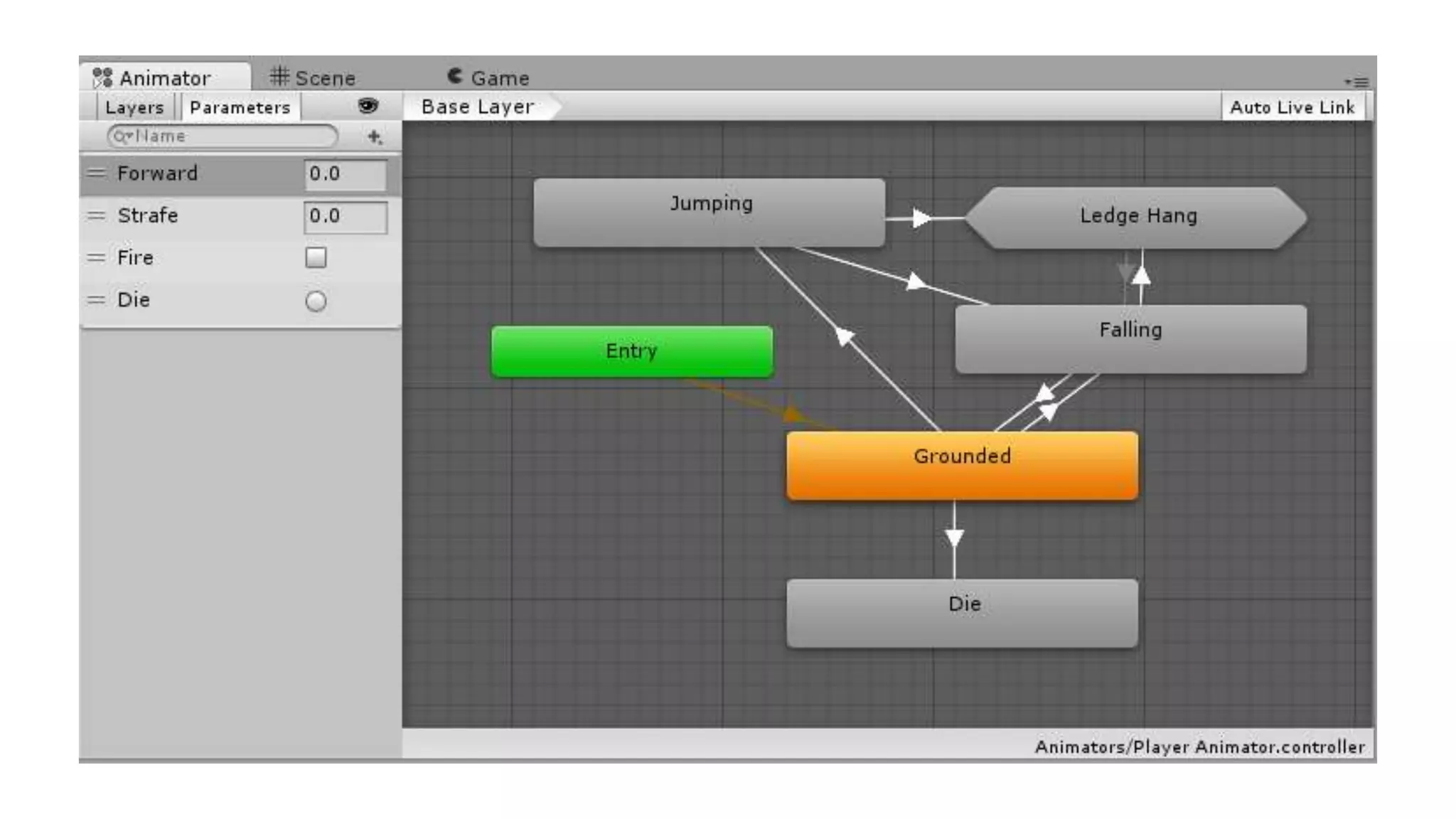
Task: Click the Game tab pacman icon
Action: click(455, 75)
